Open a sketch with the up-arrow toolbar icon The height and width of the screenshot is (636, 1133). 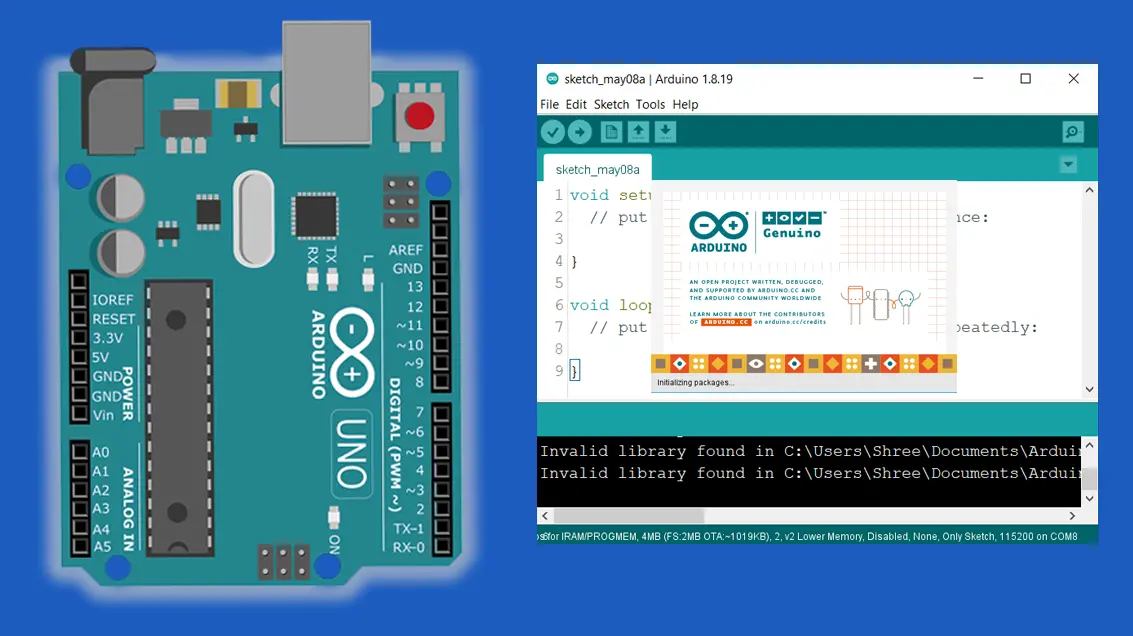(637, 131)
